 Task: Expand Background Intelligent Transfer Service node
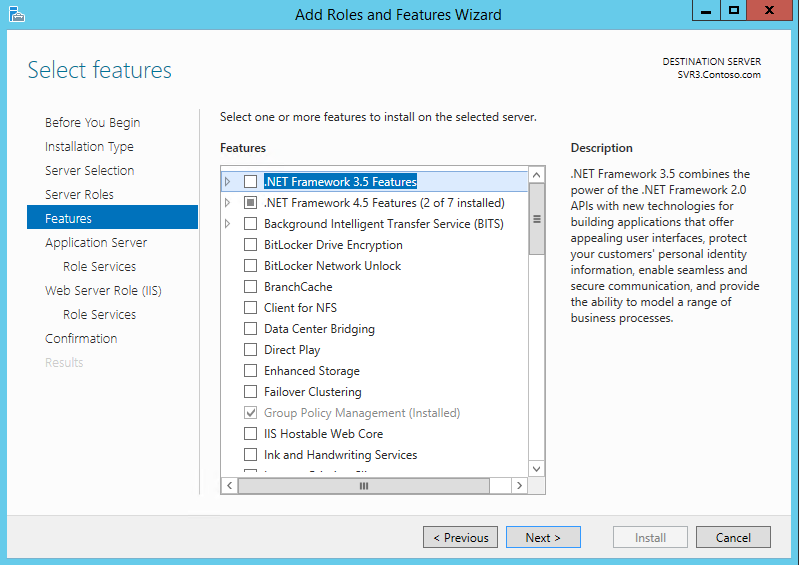tap(227, 224)
